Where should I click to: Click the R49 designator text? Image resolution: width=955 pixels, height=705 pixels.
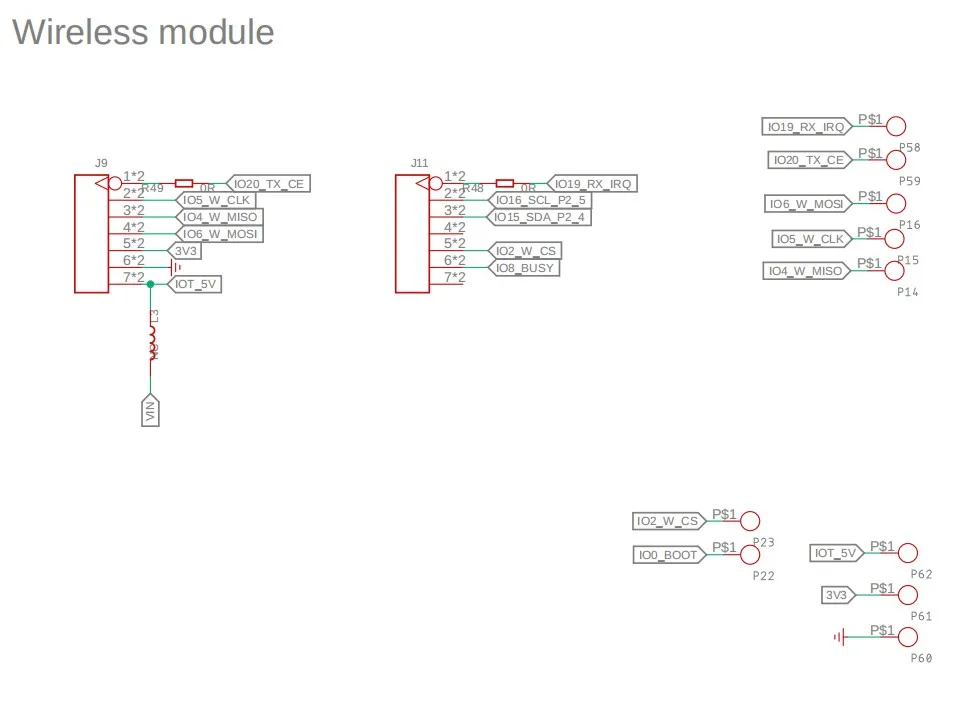(153, 189)
